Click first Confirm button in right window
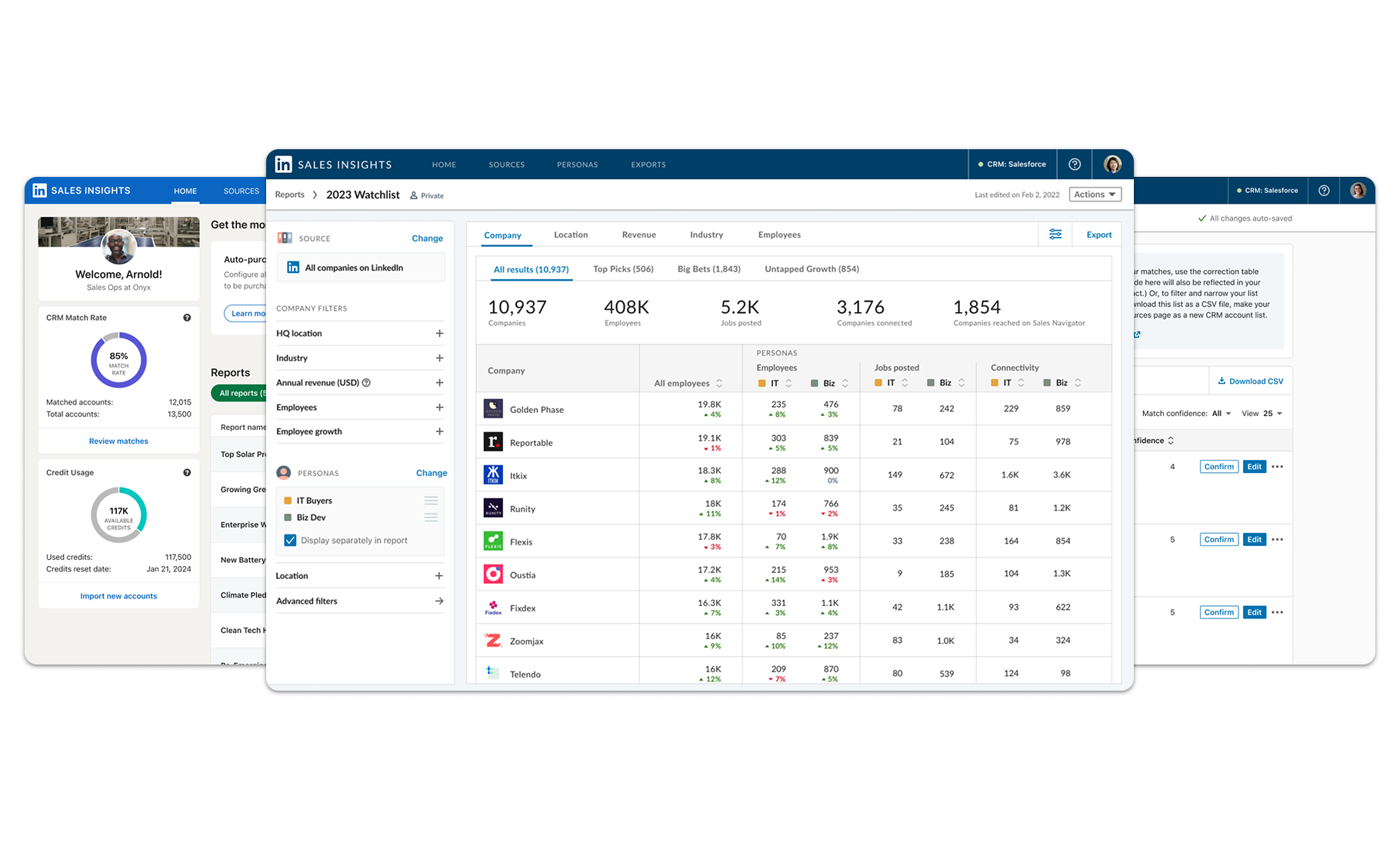Screen dimensions: 1400x846 [1218, 467]
